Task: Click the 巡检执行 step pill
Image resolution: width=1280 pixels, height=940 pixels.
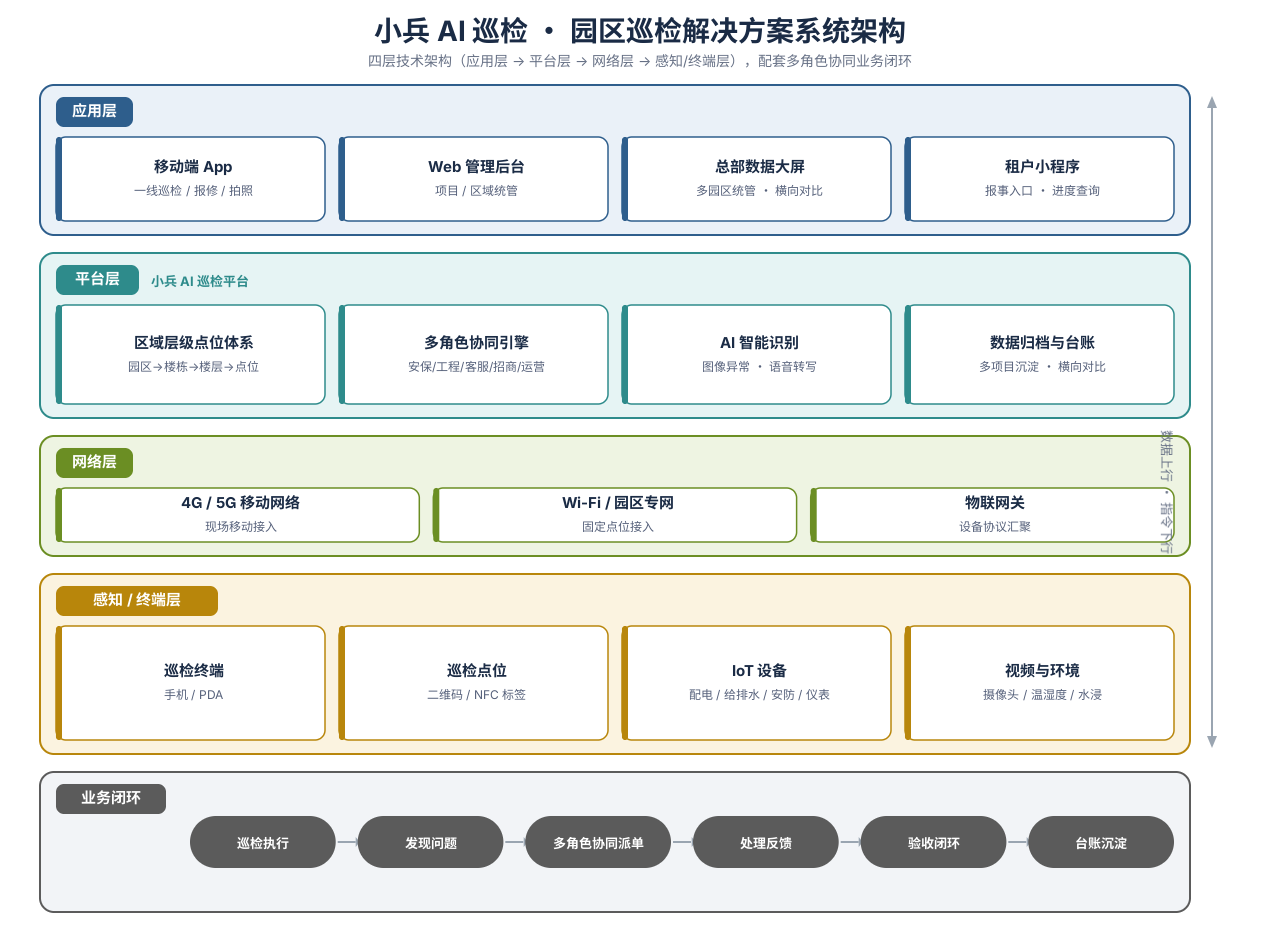Action: coord(263,842)
